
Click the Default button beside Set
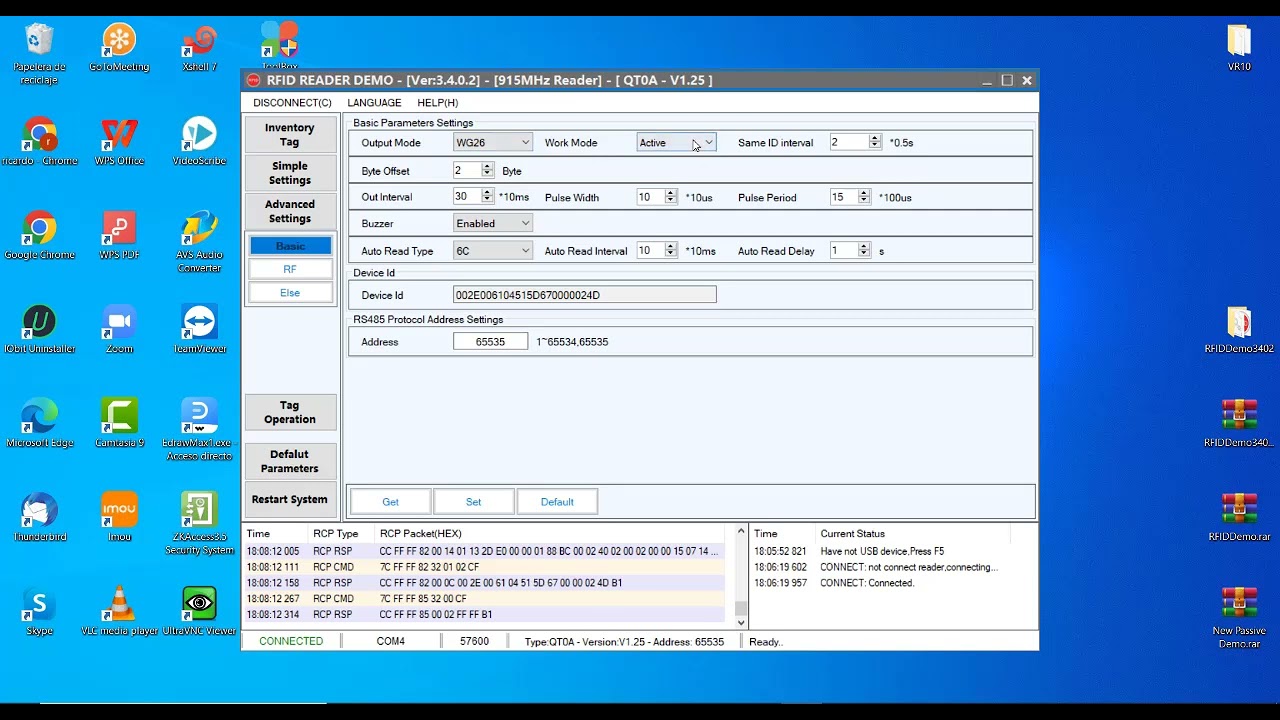tap(557, 502)
